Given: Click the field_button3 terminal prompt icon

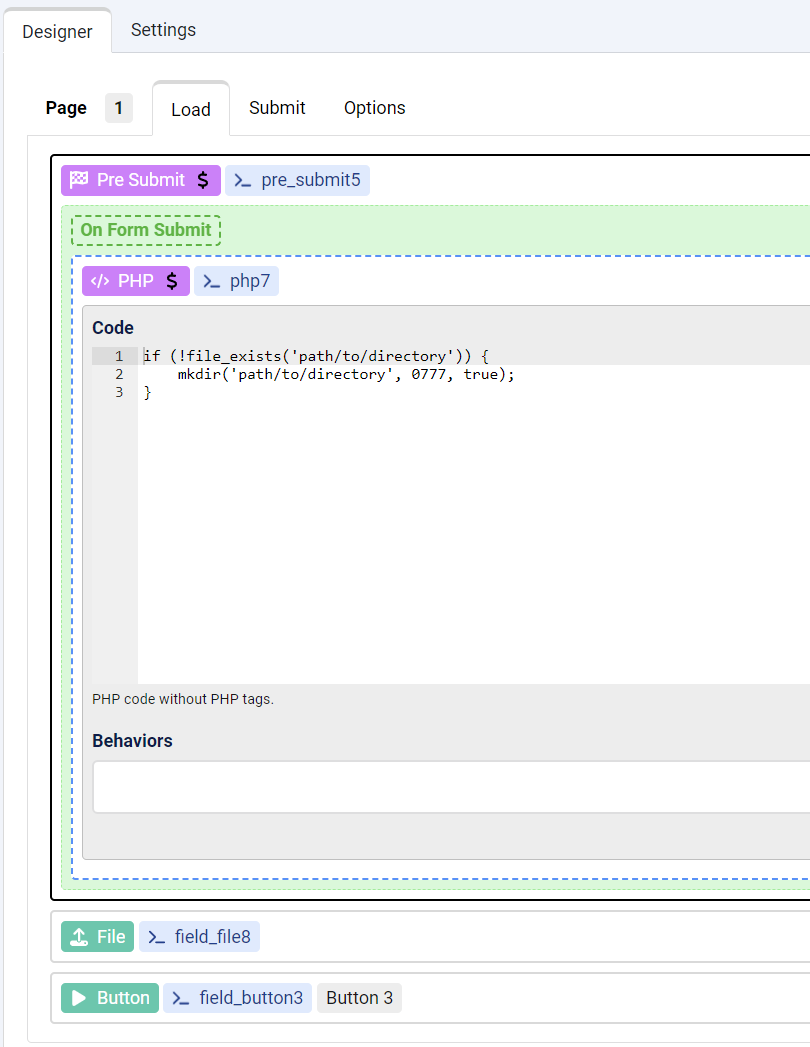Looking at the screenshot, I should (x=180, y=999).
